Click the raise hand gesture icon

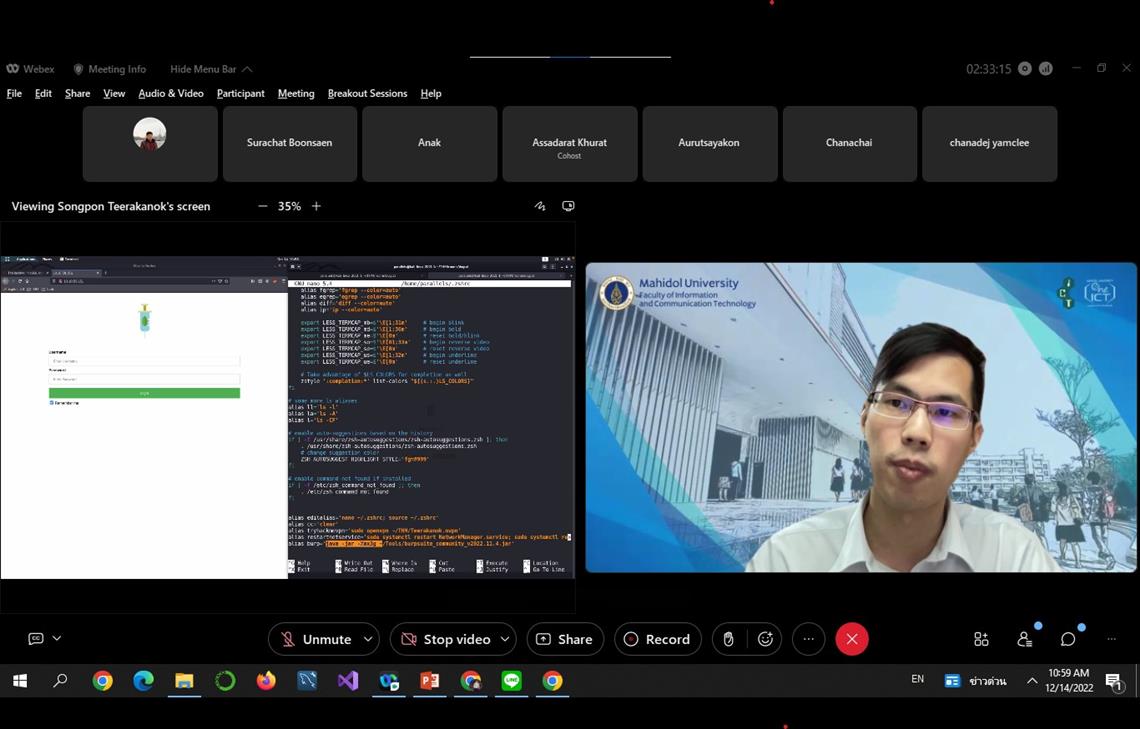[x=728, y=639]
